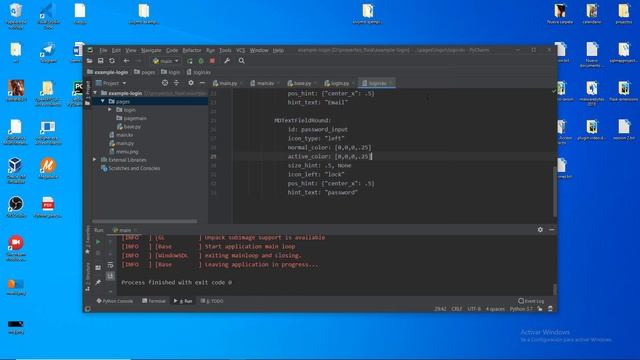This screenshot has height=360, width=640.
Task: Click the Stop icon in the Run panel sidebar
Action: 98,253
